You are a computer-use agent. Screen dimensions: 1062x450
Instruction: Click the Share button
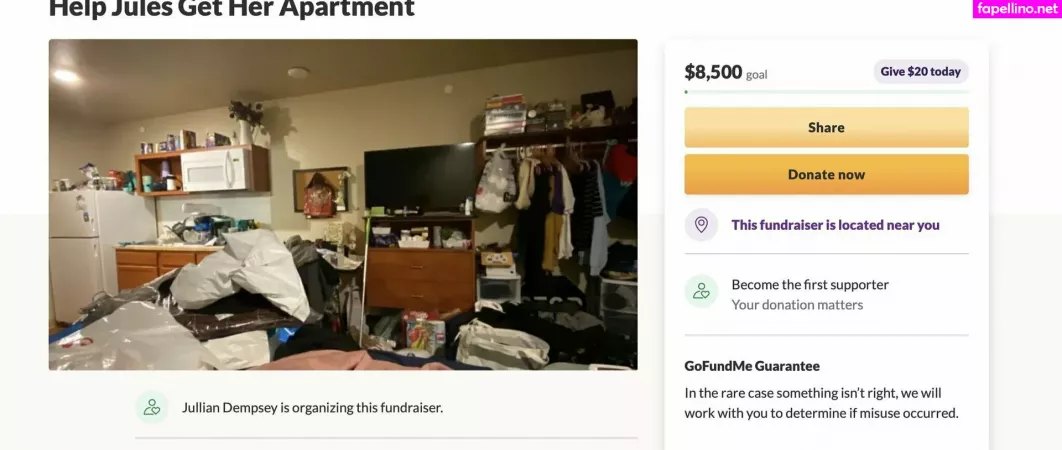click(826, 127)
